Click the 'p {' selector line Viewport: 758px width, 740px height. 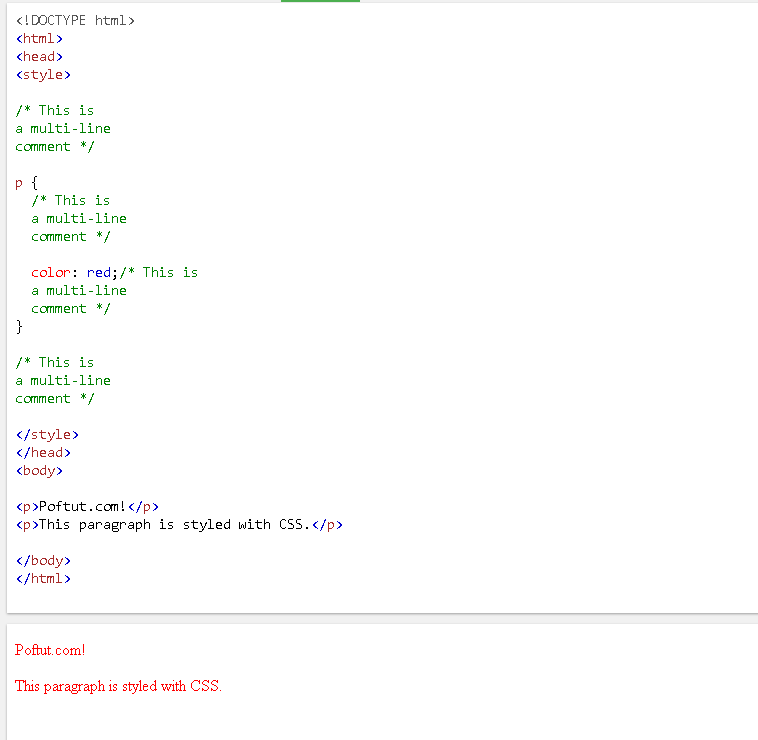coord(27,183)
